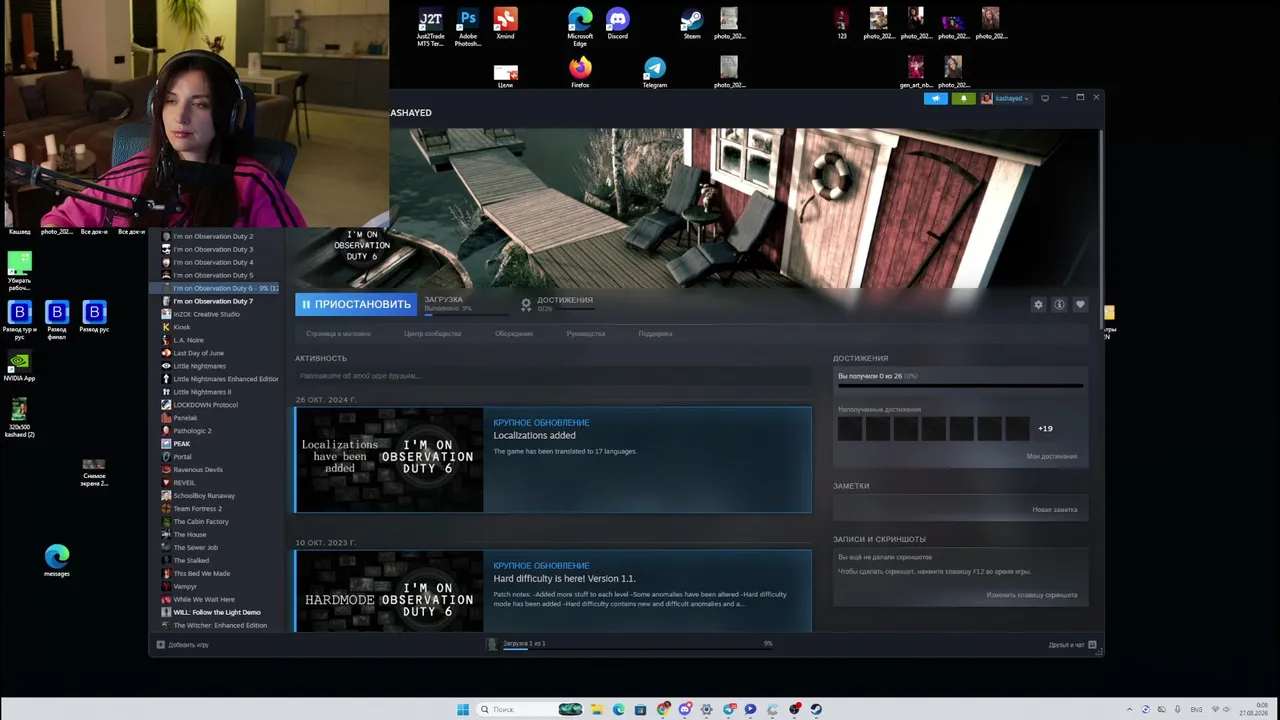Open Друзья и чат panel
1280x720 pixels.
pos(1072,645)
